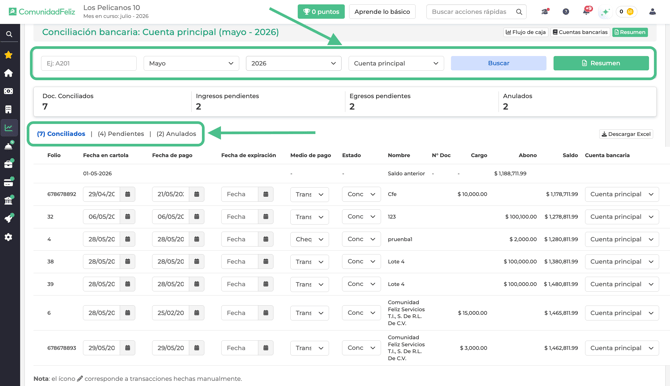Screen dimensions: 670x386
Task: Open the 2026 year dropdown
Action: click(x=294, y=63)
